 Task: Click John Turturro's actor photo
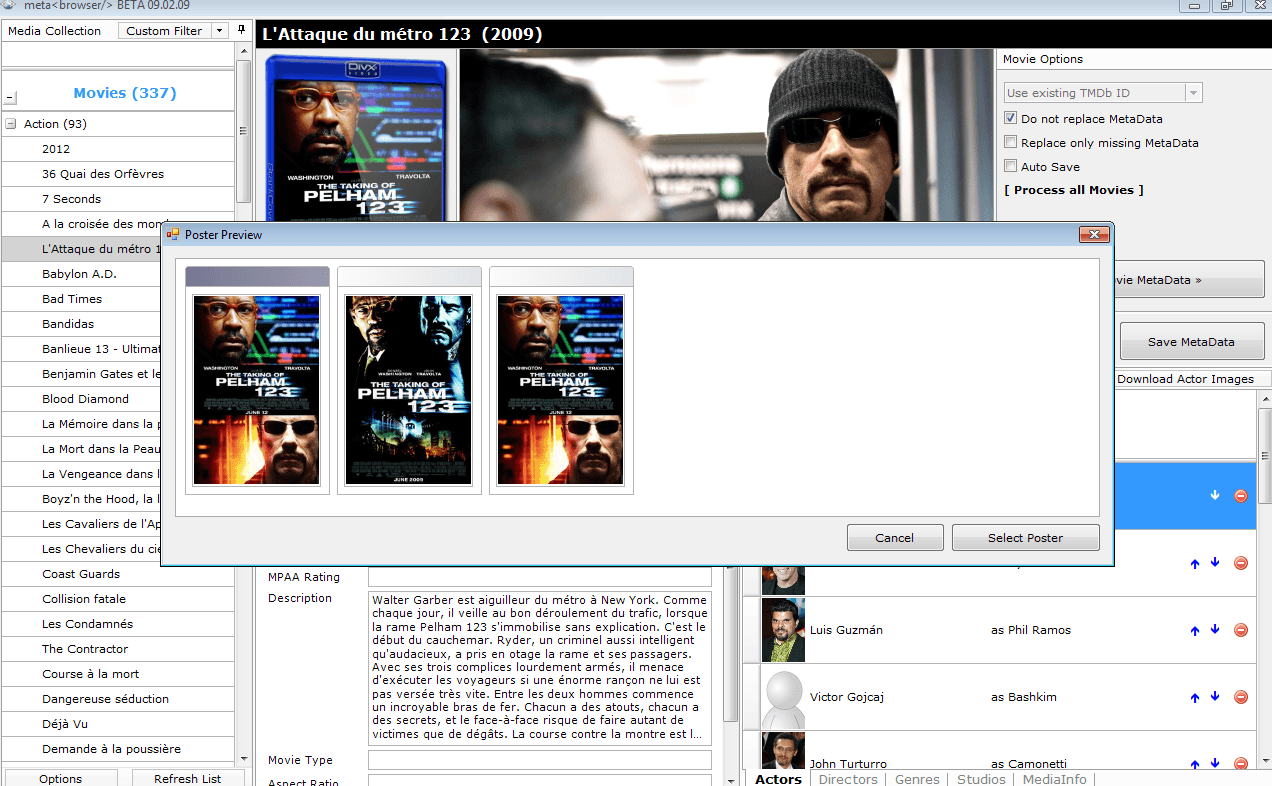click(x=783, y=751)
